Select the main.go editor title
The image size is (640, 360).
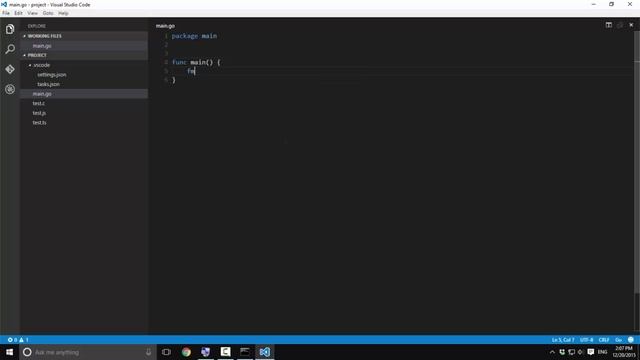pos(165,26)
